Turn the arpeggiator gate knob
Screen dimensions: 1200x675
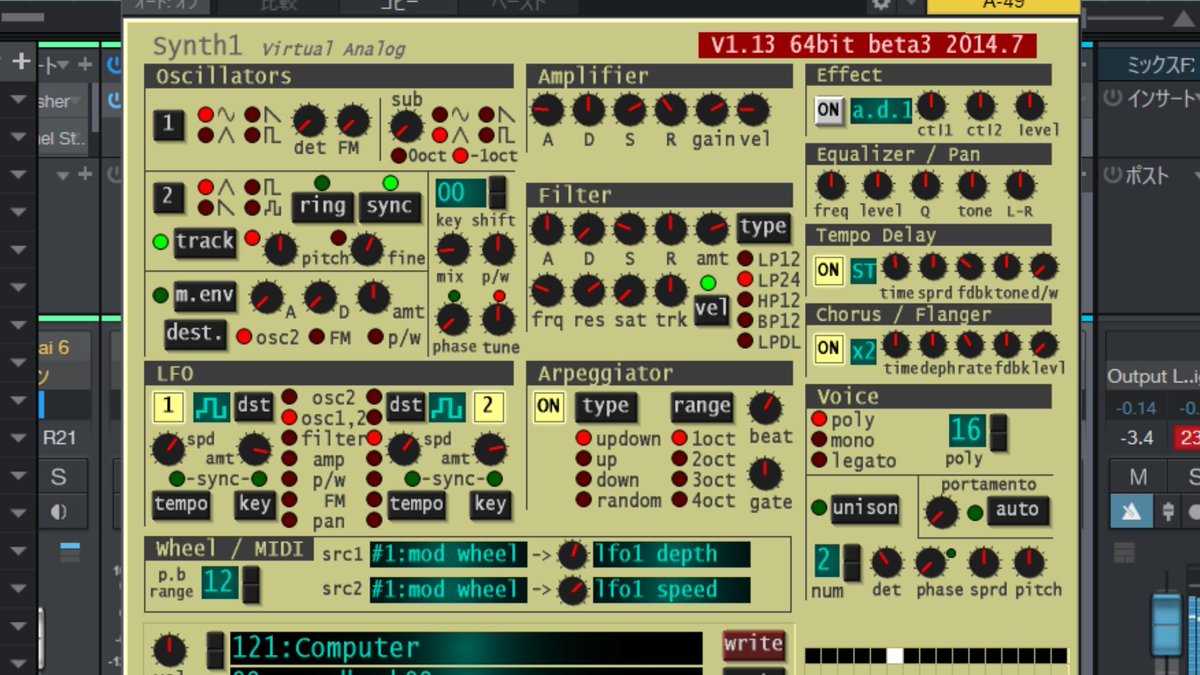point(765,473)
